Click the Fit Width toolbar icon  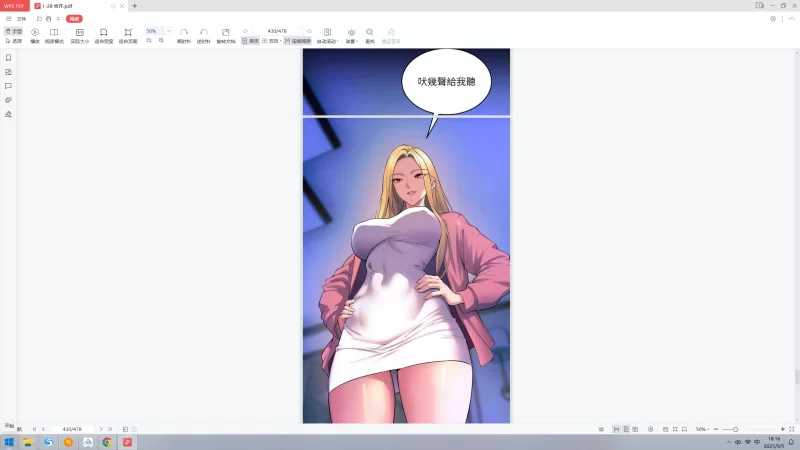(103, 33)
